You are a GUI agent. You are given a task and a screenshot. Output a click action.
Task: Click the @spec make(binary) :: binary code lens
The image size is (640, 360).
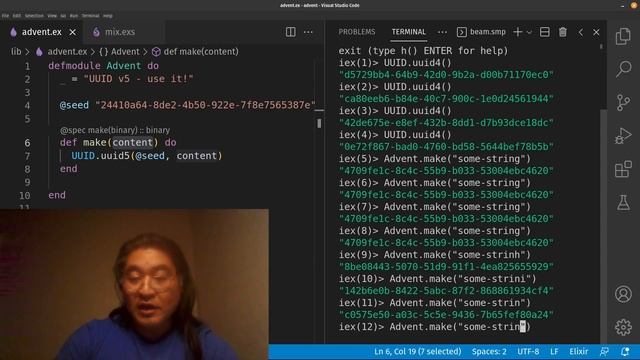115,130
